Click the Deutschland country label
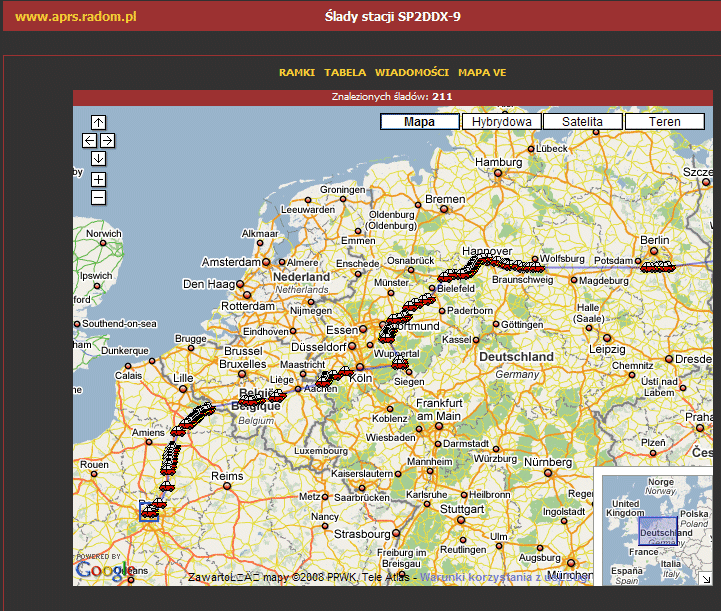 click(x=516, y=357)
